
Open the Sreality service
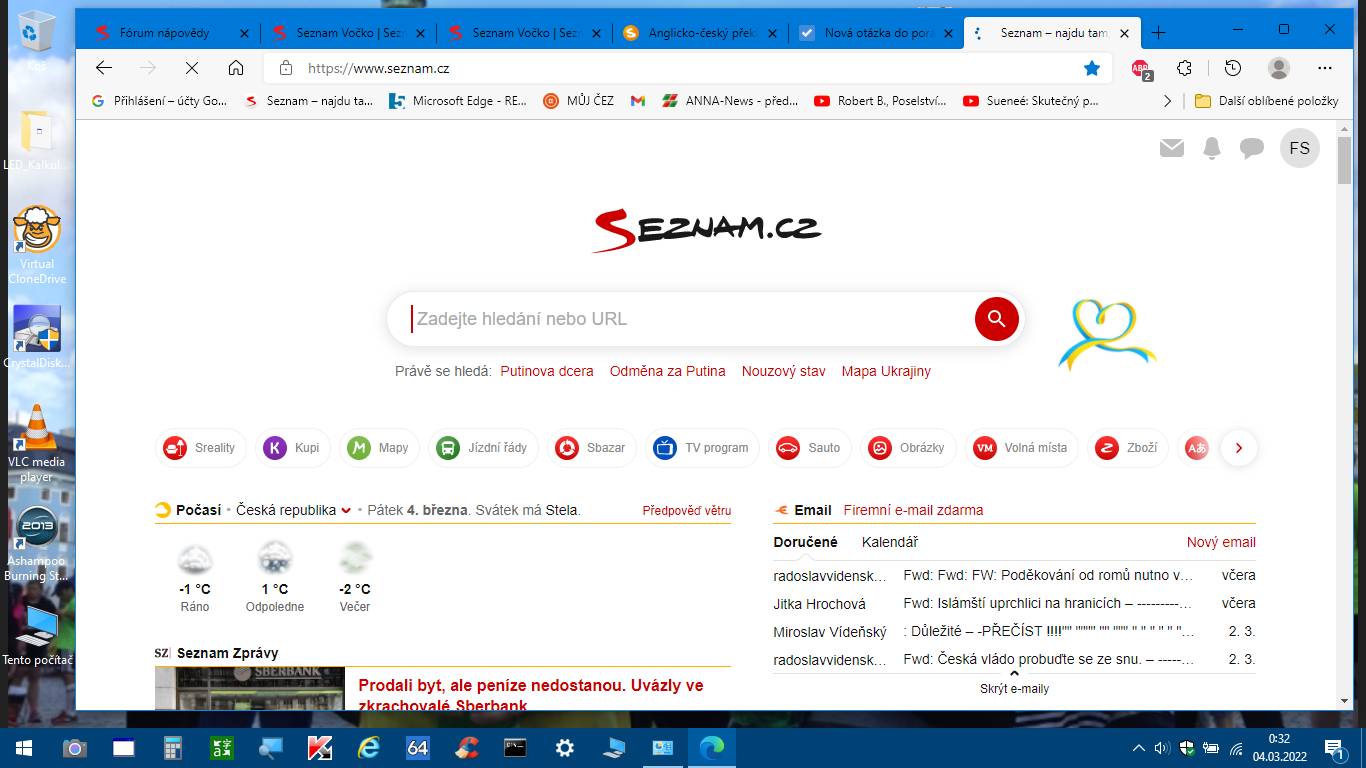(x=201, y=448)
